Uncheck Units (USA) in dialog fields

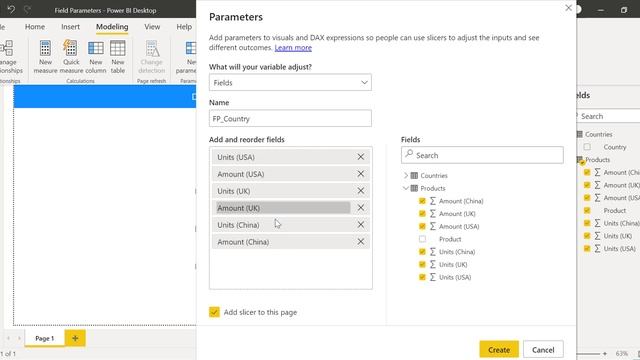click(x=422, y=277)
